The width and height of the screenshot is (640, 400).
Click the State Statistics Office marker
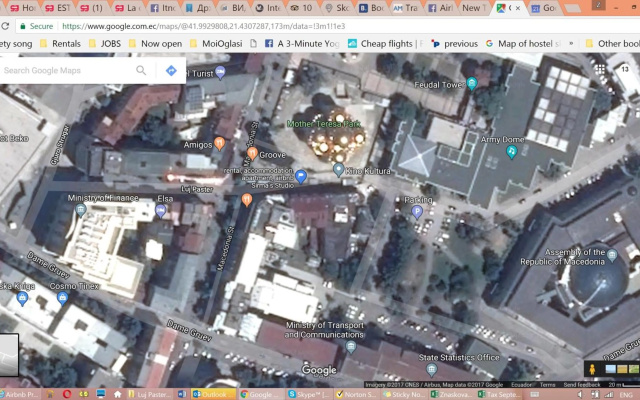point(431,370)
